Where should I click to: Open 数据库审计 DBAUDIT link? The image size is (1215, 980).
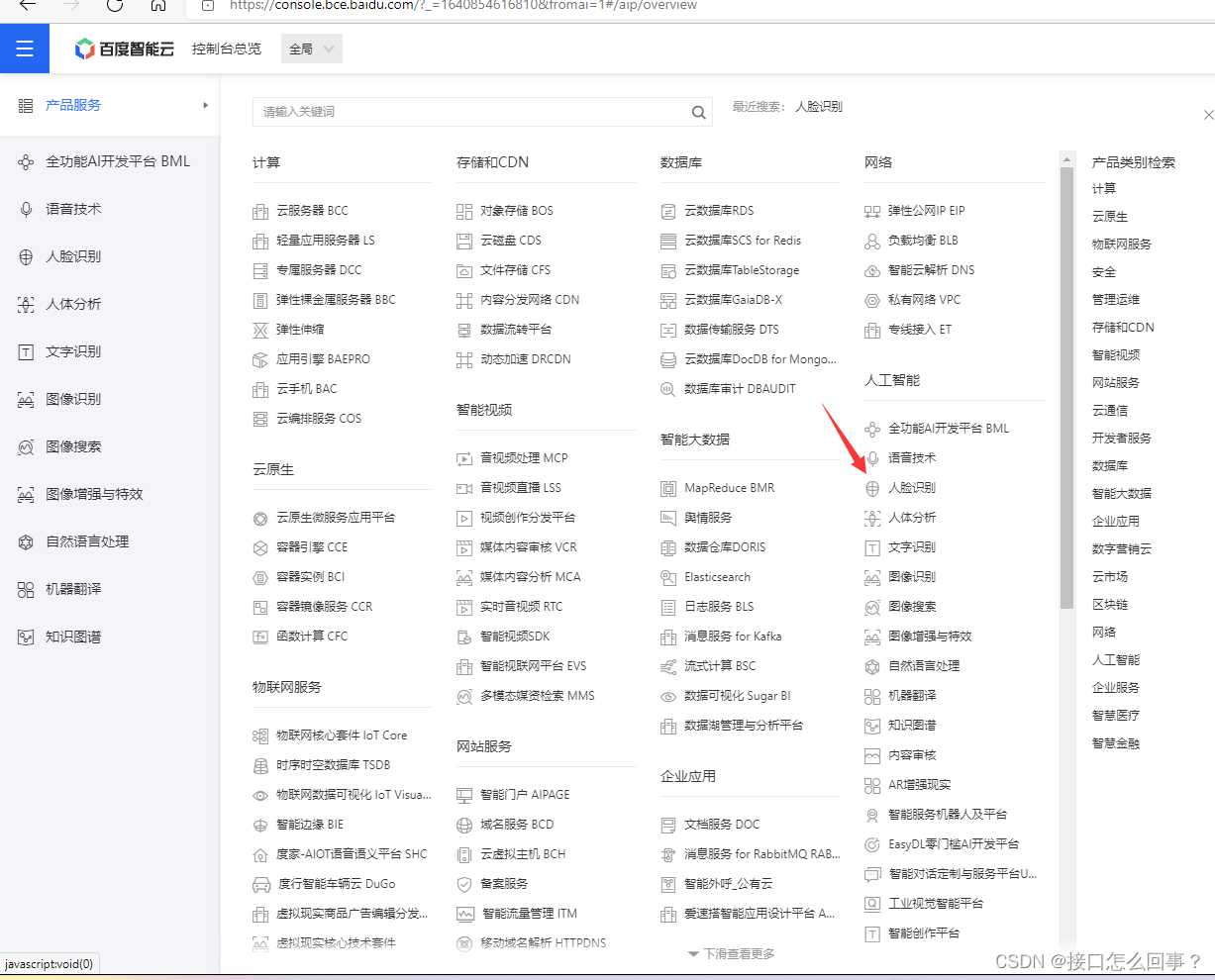(740, 389)
